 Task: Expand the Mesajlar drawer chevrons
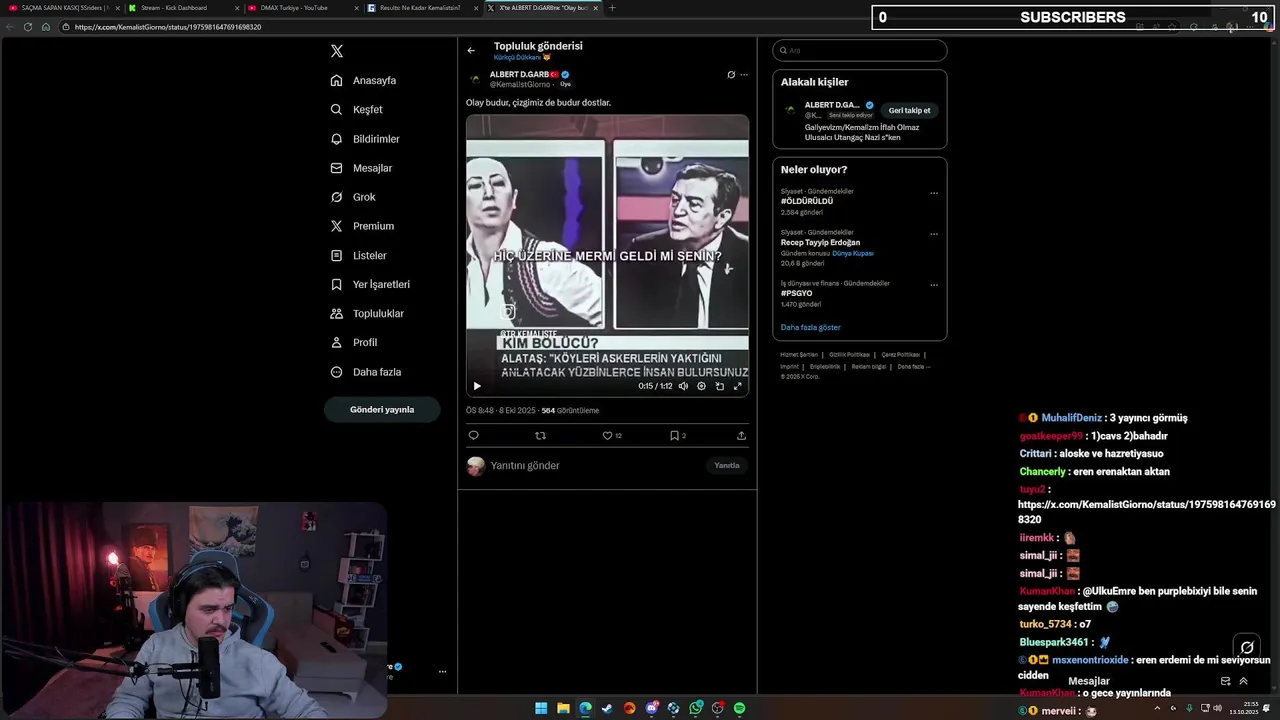[1243, 681]
